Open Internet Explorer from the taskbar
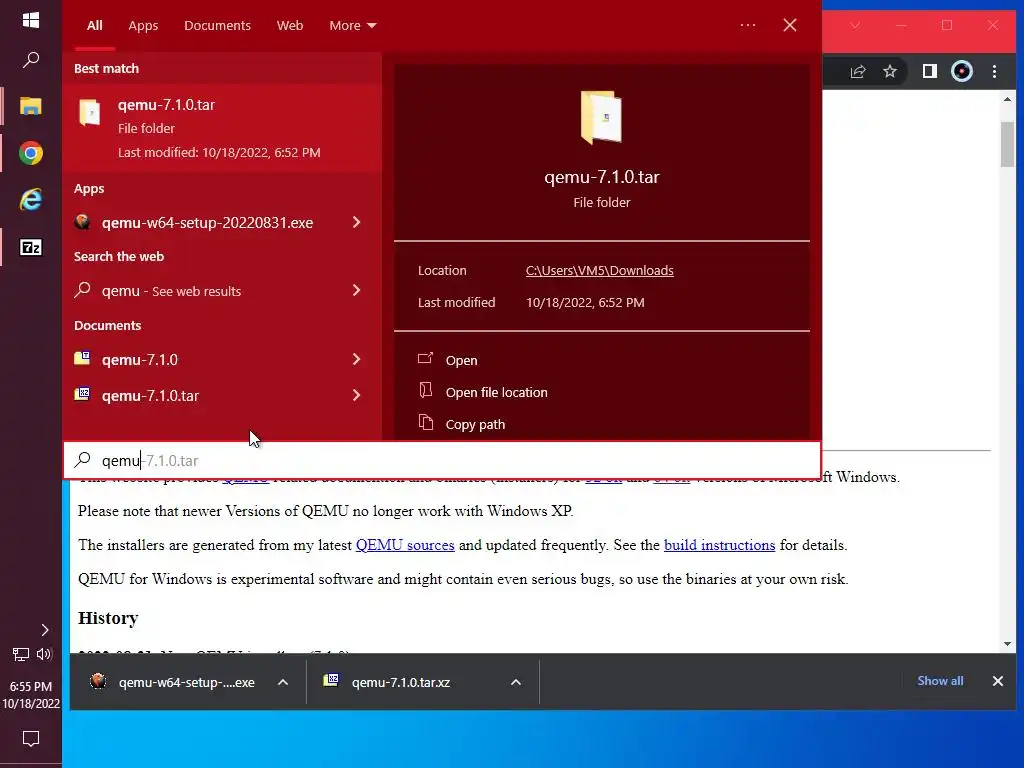The height and width of the screenshot is (768, 1024). [31, 200]
